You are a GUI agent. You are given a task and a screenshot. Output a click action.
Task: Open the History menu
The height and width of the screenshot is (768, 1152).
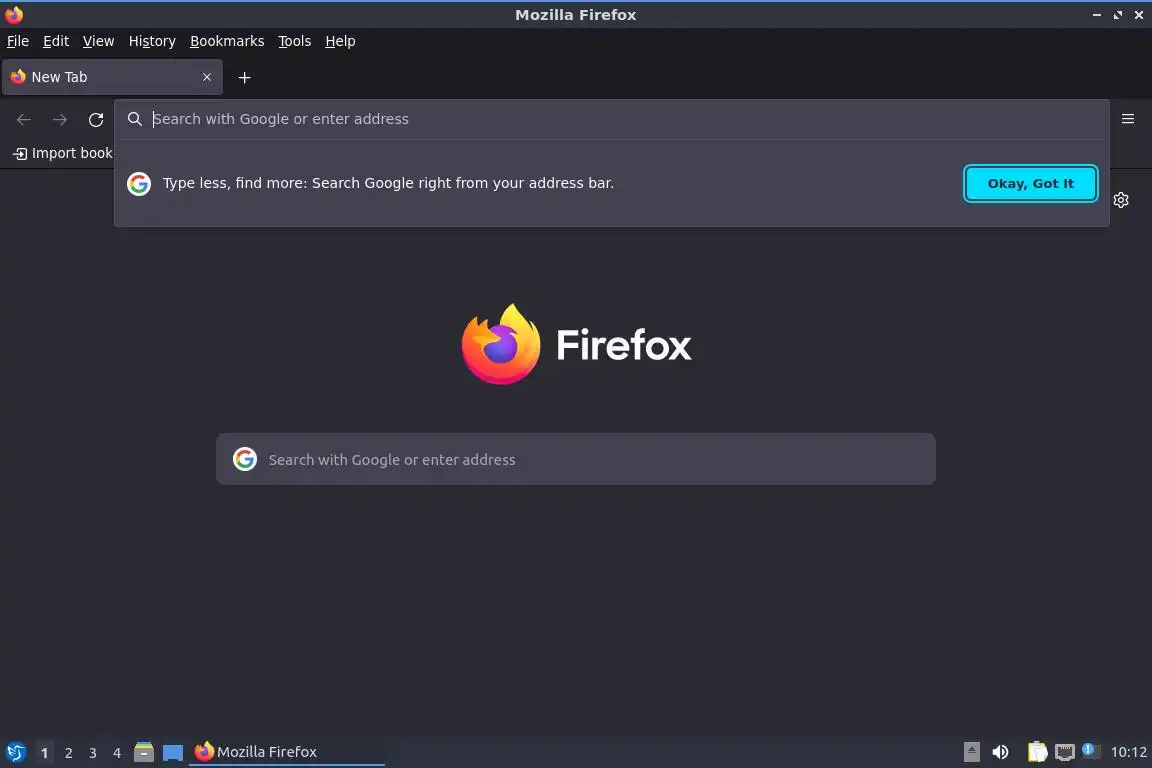(152, 41)
